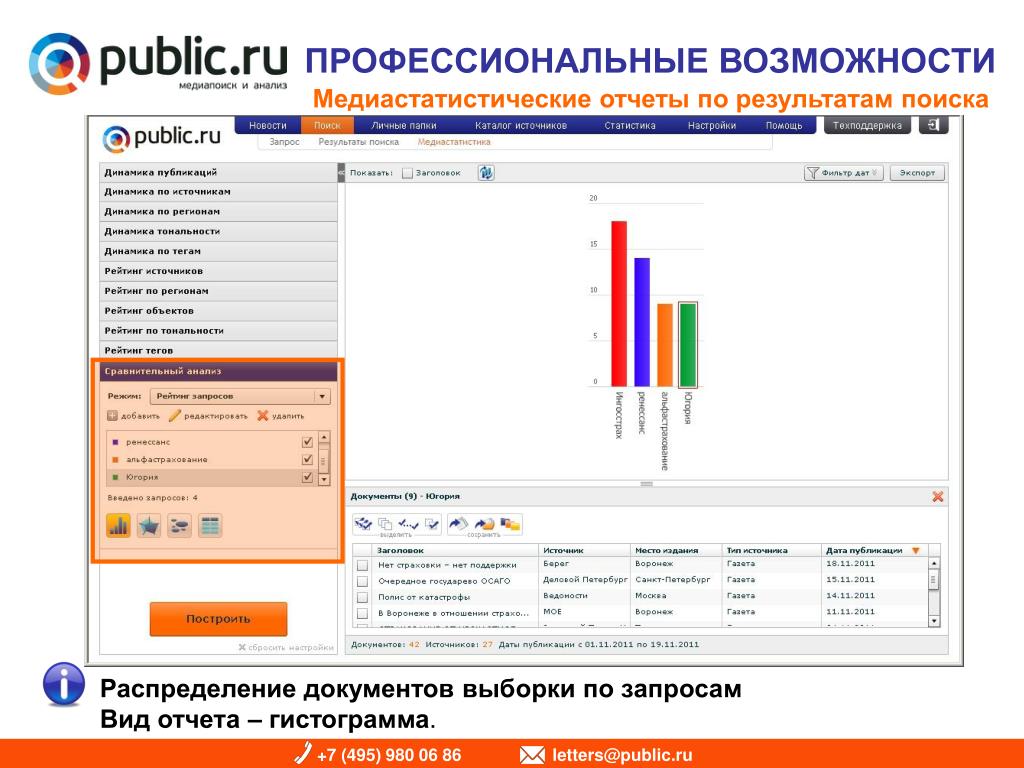1024x768 pixels.
Task: Open the 'Поиск' menu tab
Action: [327, 125]
